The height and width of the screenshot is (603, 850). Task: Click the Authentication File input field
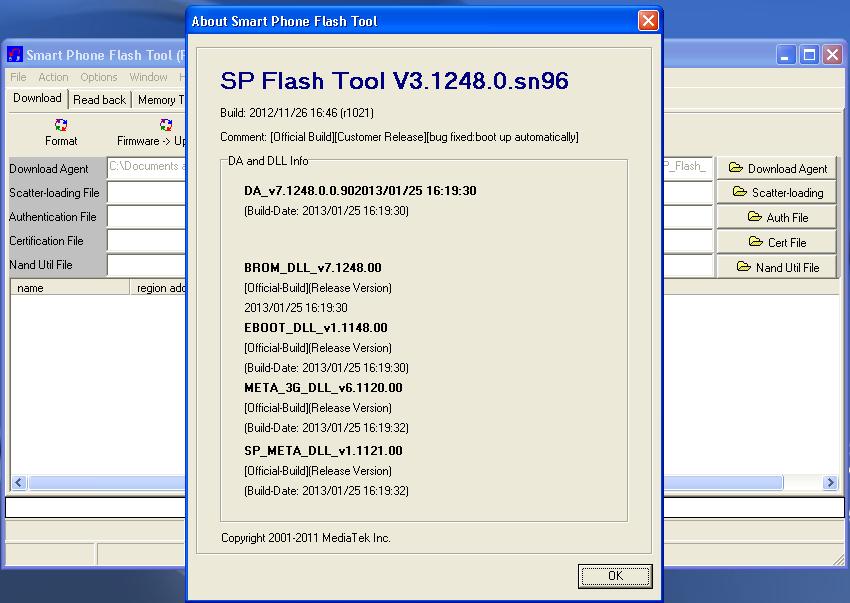point(146,216)
